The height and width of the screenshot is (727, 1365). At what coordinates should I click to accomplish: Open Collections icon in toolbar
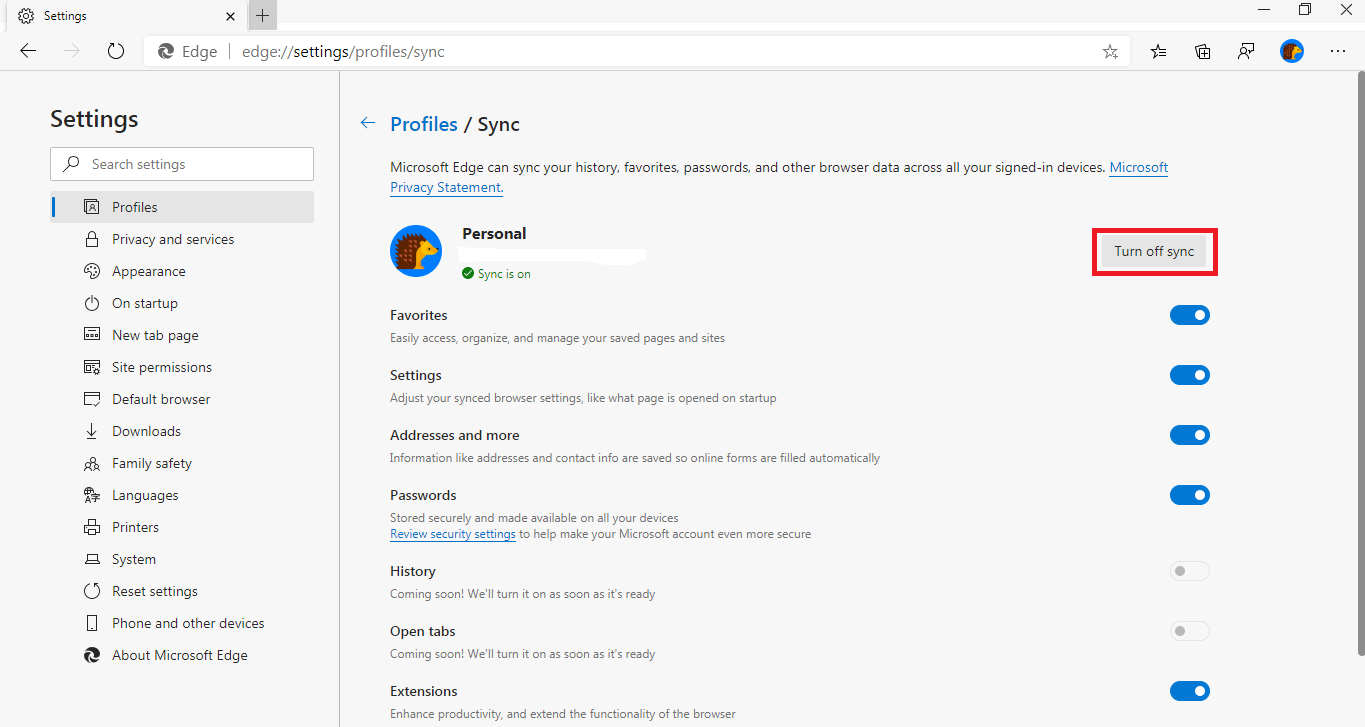pos(1202,51)
